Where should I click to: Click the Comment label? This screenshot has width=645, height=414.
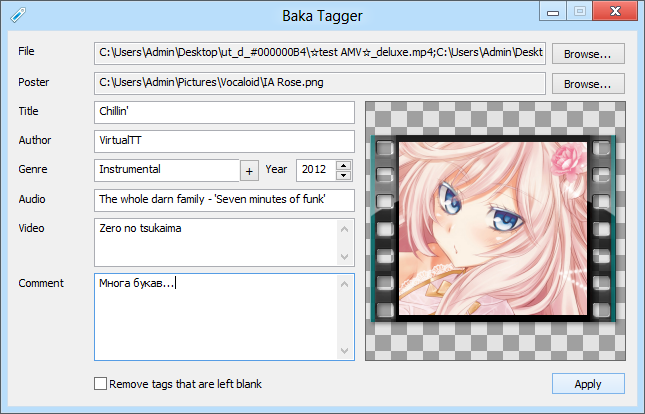pyautogui.click(x=41, y=283)
